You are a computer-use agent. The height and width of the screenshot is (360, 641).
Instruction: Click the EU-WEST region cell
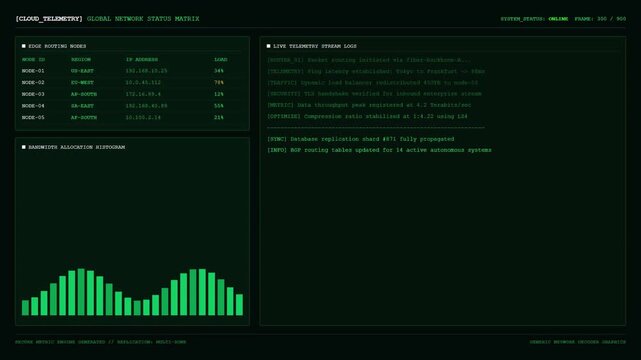[x=83, y=83]
